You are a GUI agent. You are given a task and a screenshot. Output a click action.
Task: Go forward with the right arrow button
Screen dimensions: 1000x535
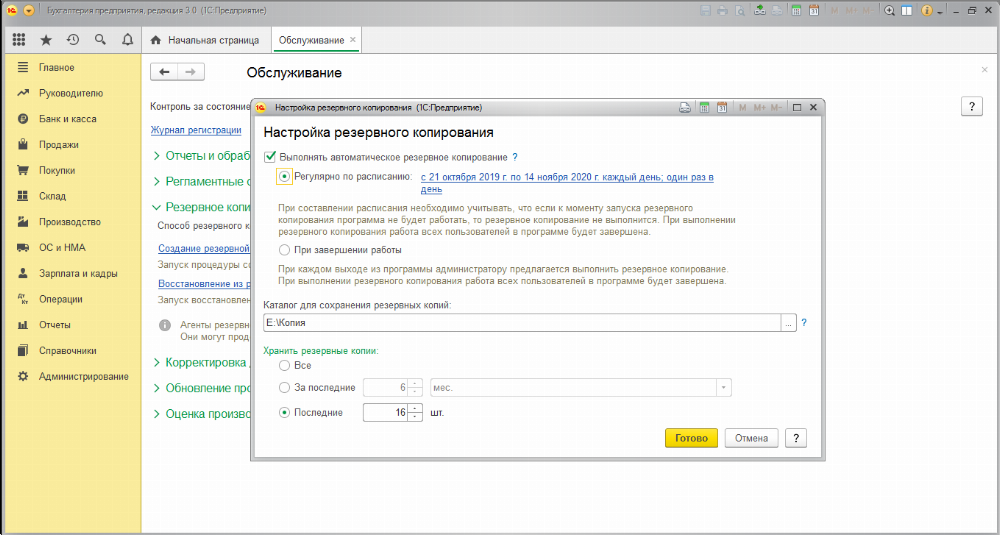(191, 72)
